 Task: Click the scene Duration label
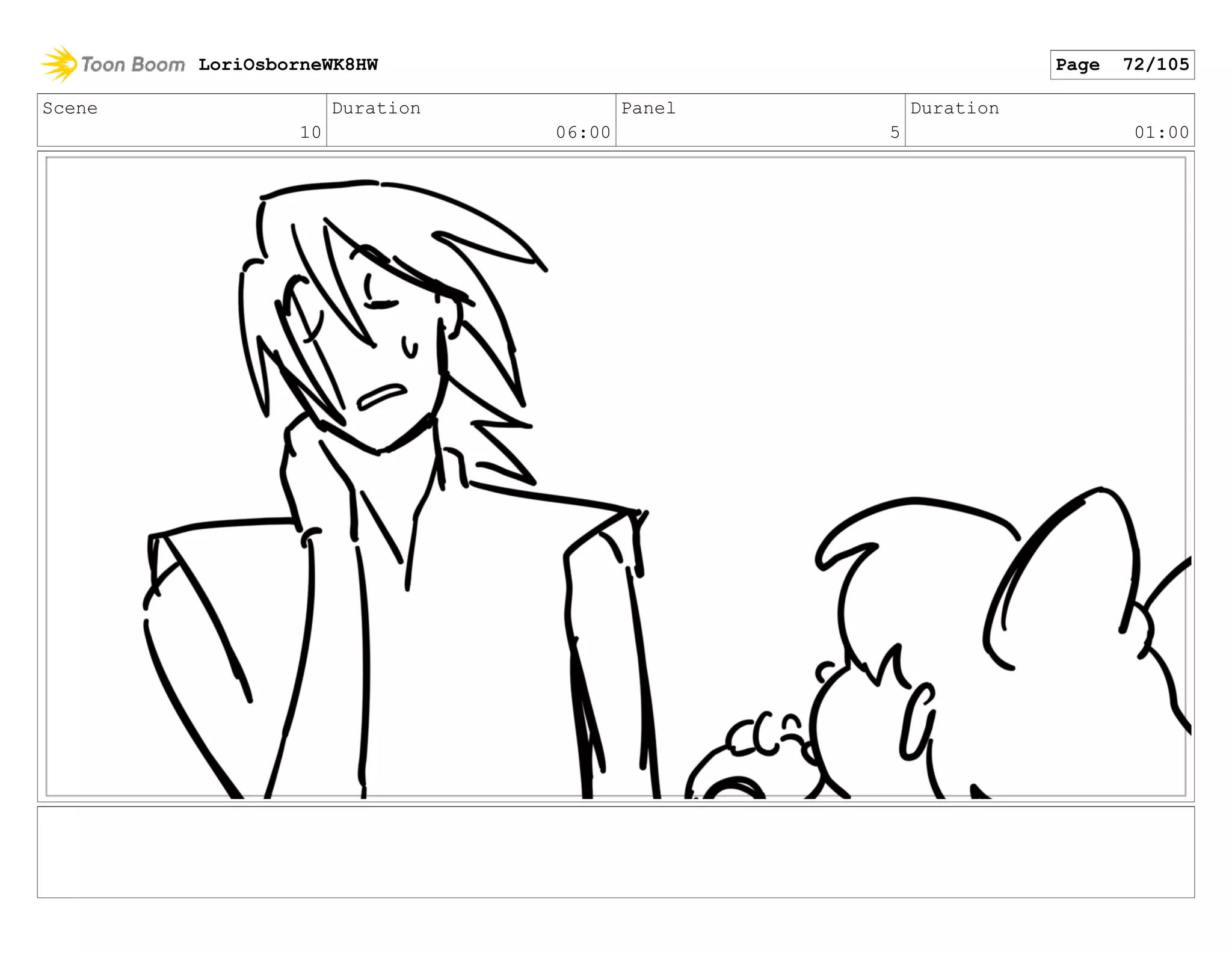point(376,108)
